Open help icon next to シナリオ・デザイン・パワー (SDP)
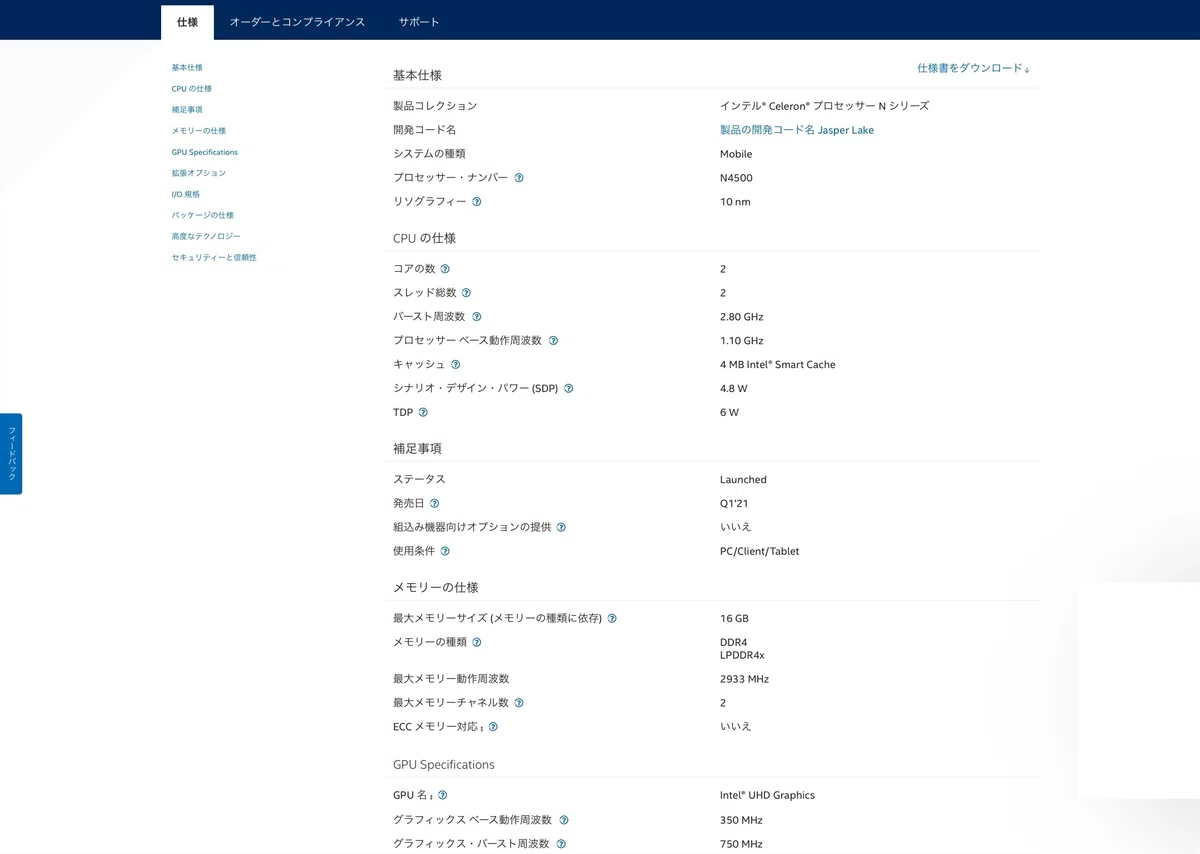The height and width of the screenshot is (854, 1200). tap(569, 389)
